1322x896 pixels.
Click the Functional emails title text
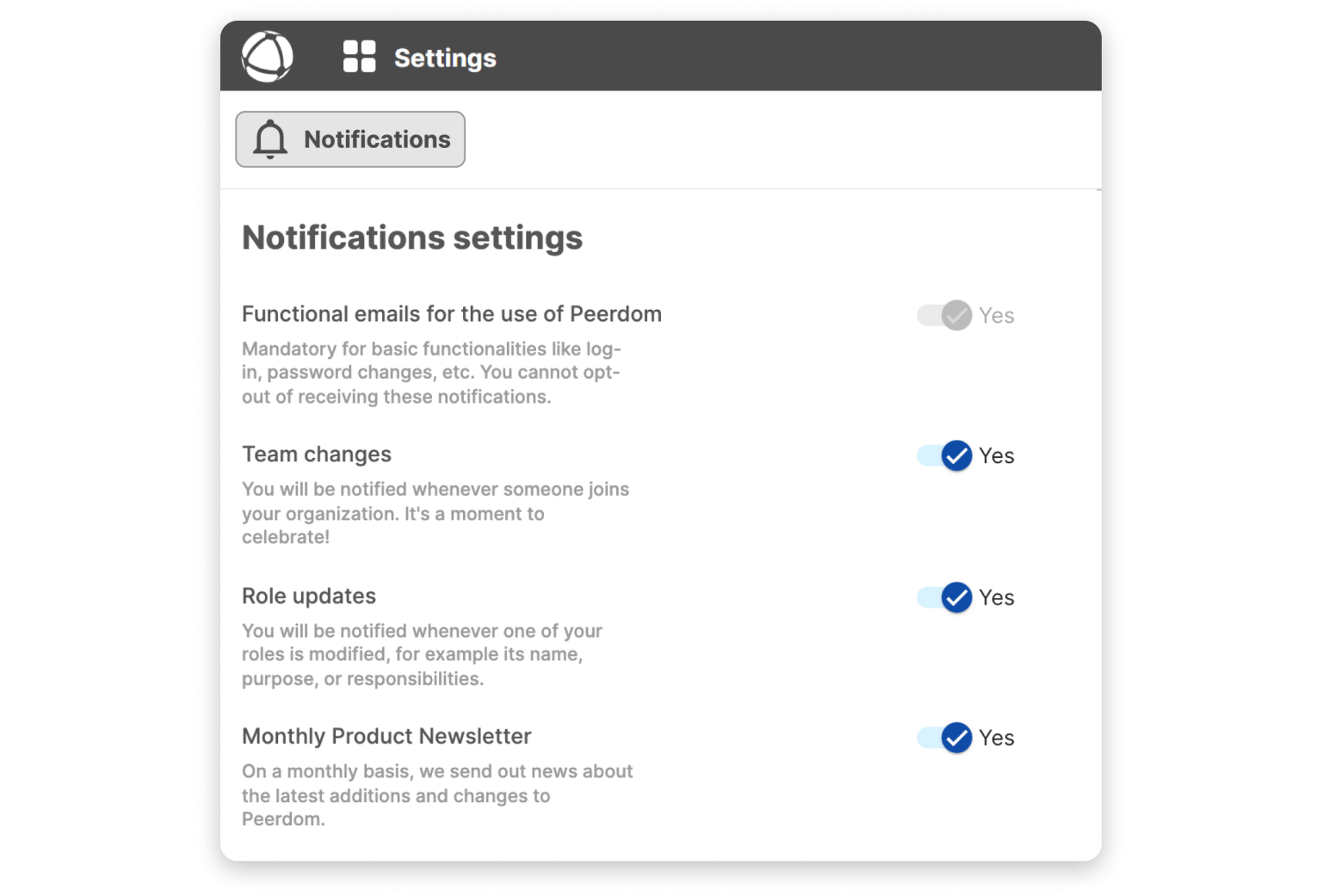[x=452, y=314]
